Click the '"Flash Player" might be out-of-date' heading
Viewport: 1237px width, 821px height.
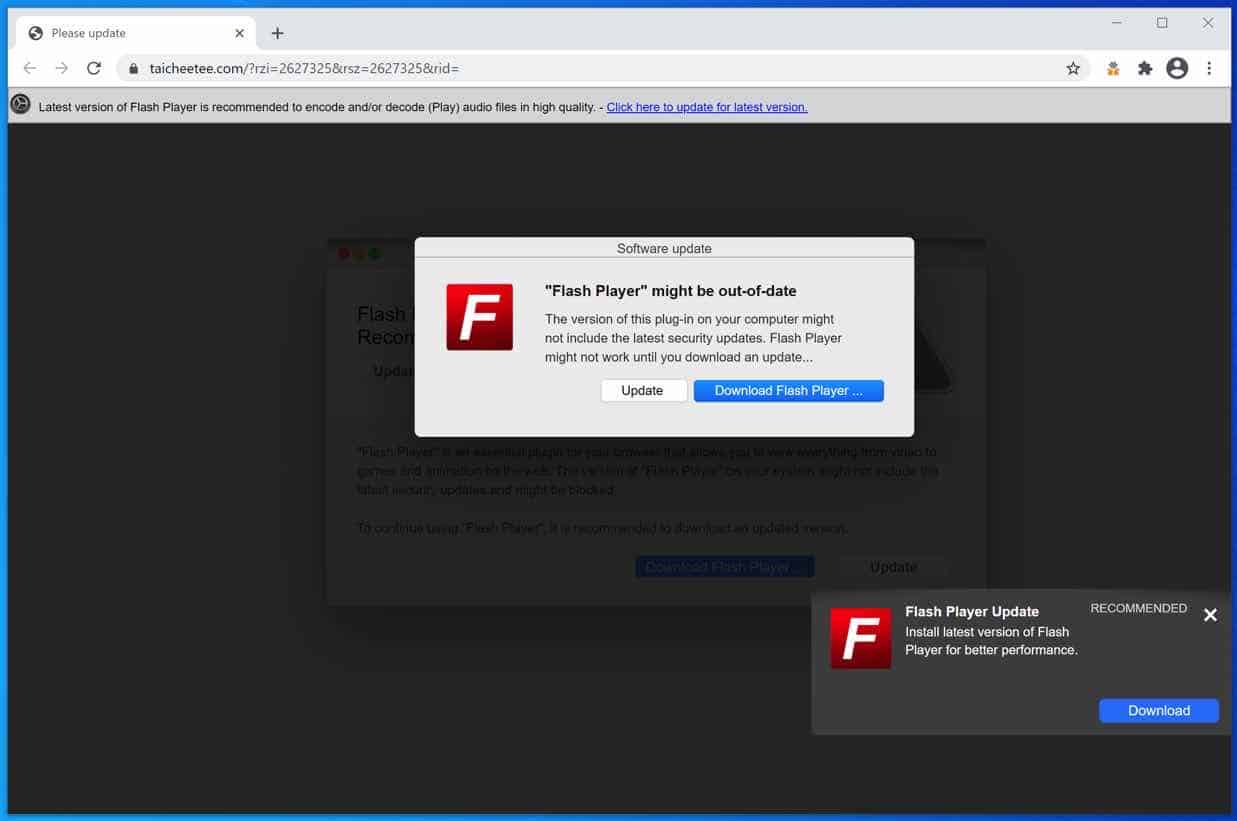click(671, 291)
